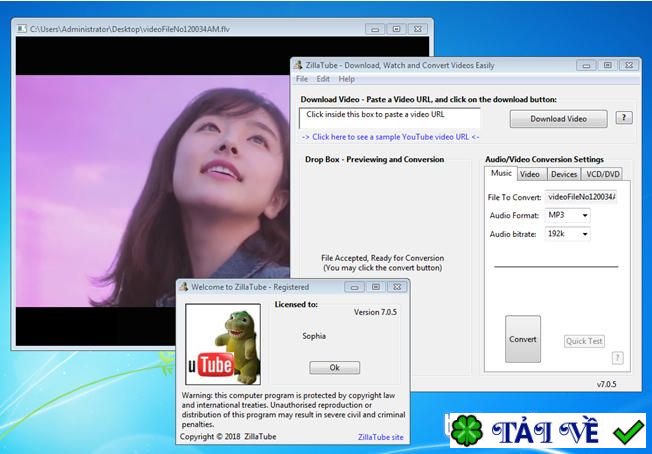Click the Drop Box preview area message
The height and width of the screenshot is (454, 652).
click(x=383, y=263)
